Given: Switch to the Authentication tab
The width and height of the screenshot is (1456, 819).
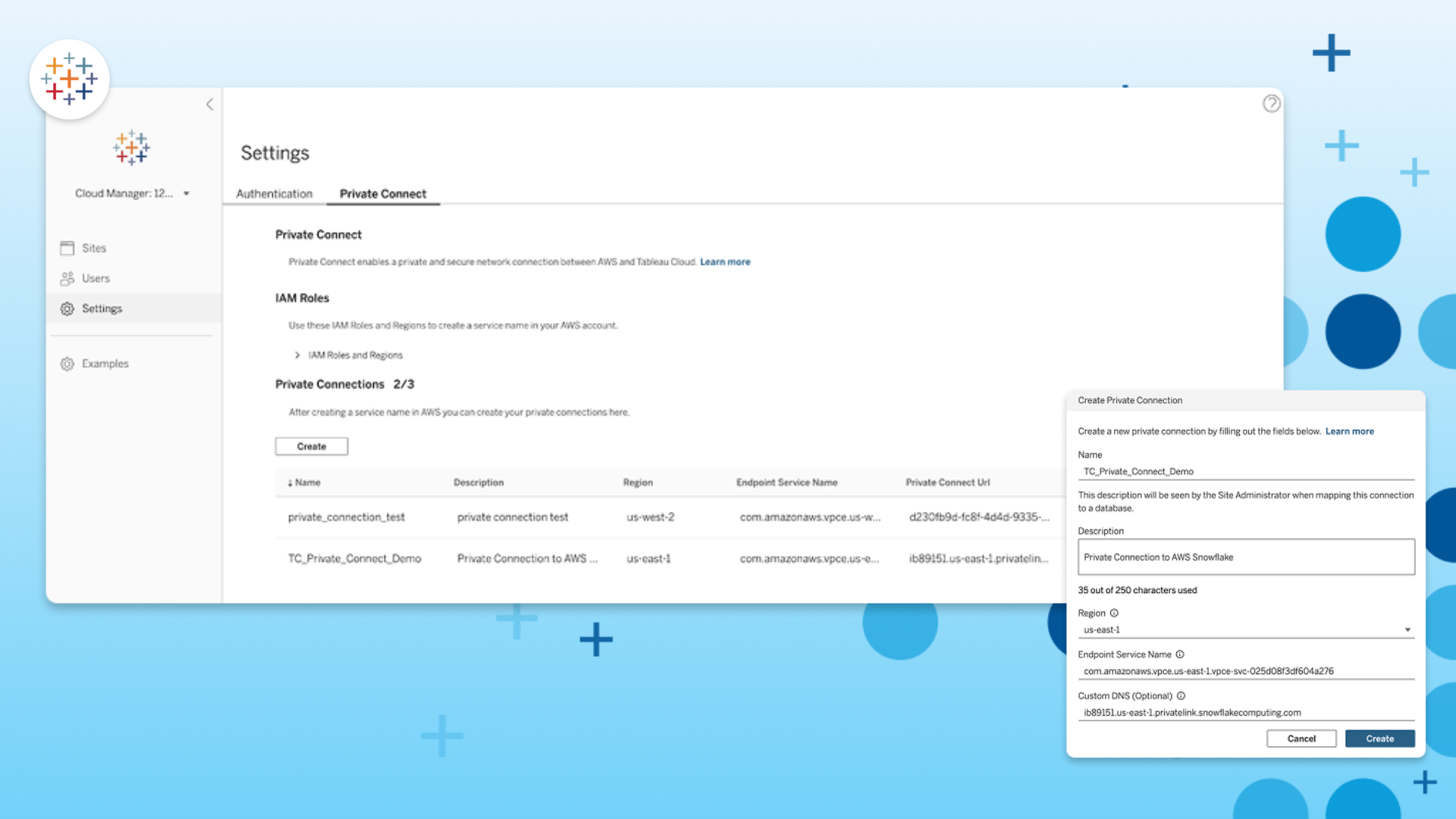Looking at the screenshot, I should 274,194.
